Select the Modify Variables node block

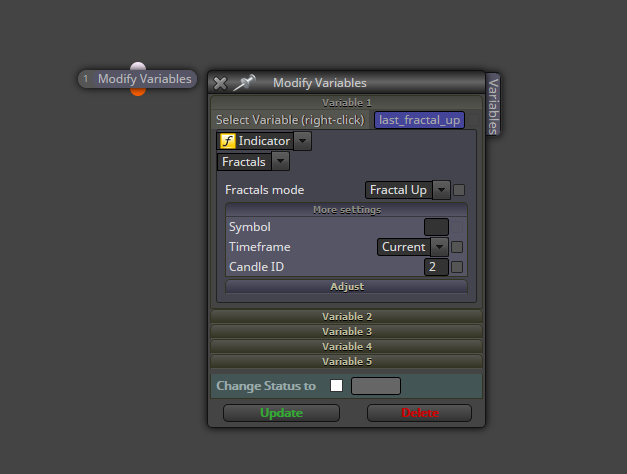(x=138, y=79)
